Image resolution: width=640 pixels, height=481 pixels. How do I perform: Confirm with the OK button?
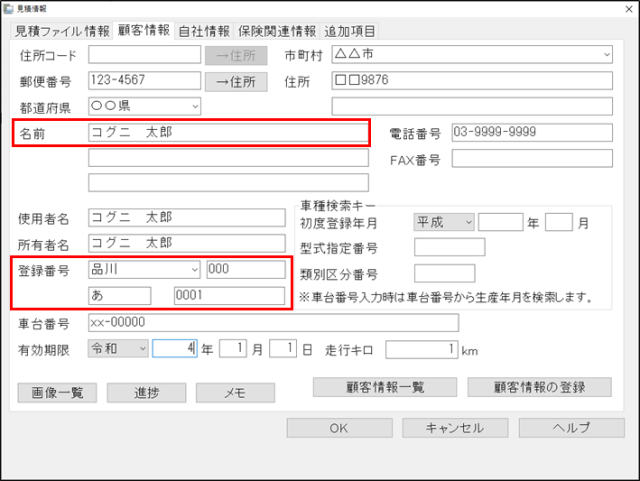tap(339, 427)
